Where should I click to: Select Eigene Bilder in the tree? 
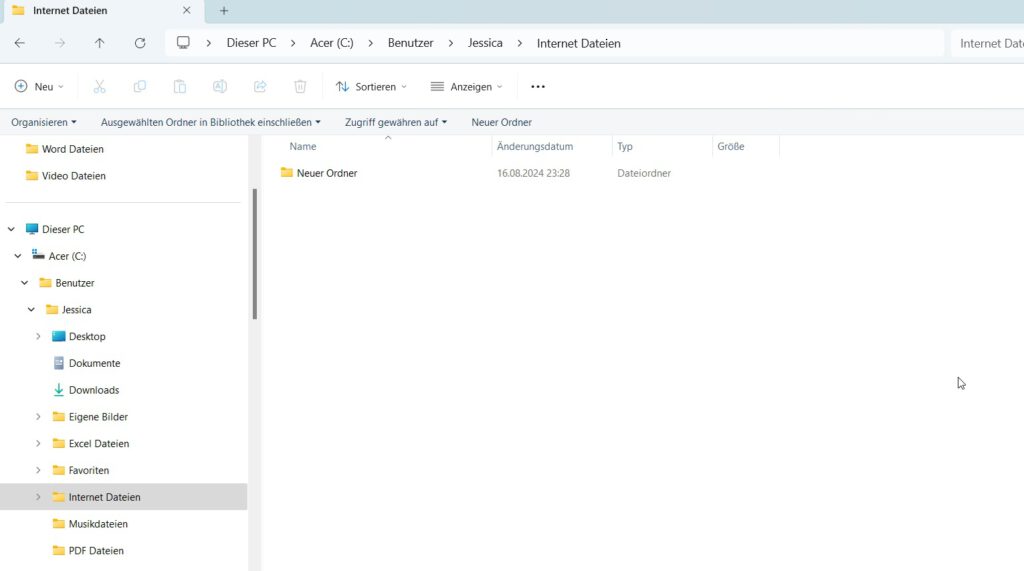[98, 417]
